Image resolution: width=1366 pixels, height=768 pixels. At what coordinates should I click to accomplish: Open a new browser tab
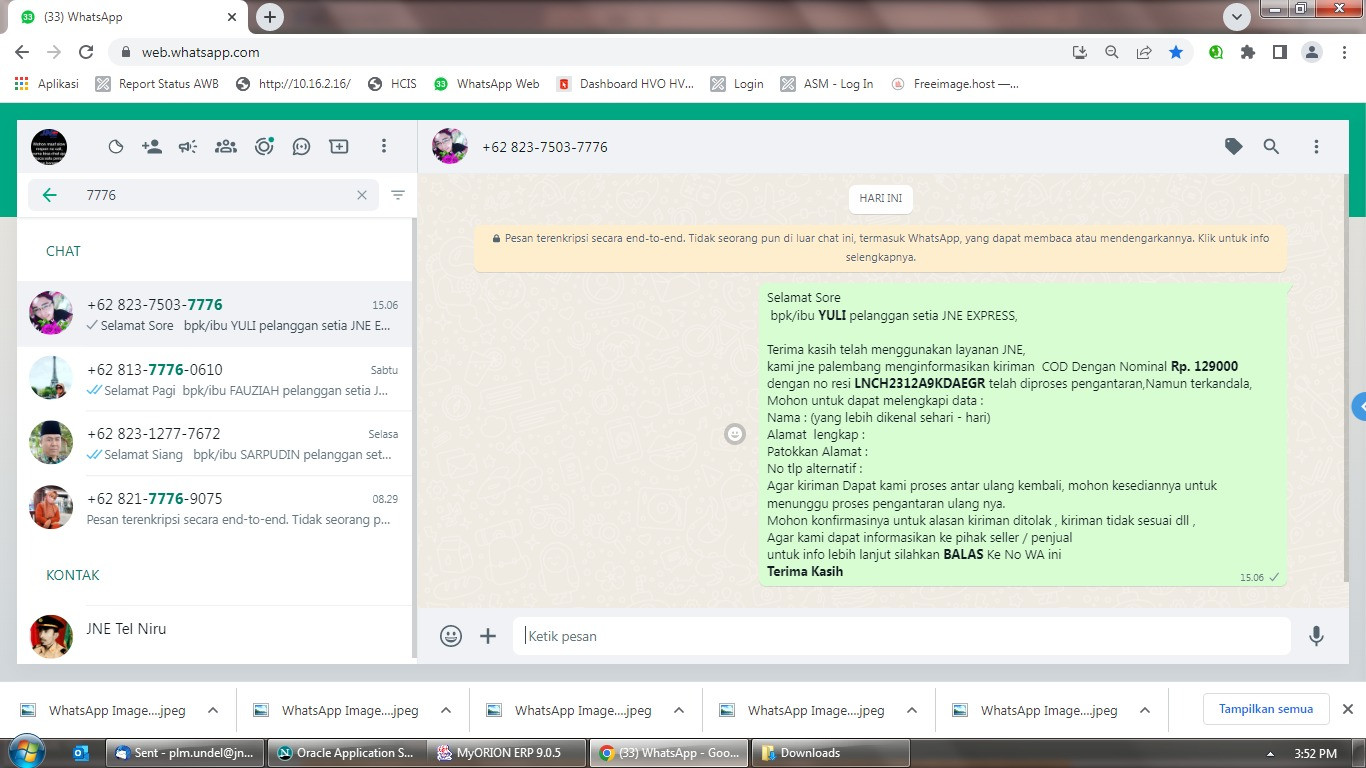point(270,17)
